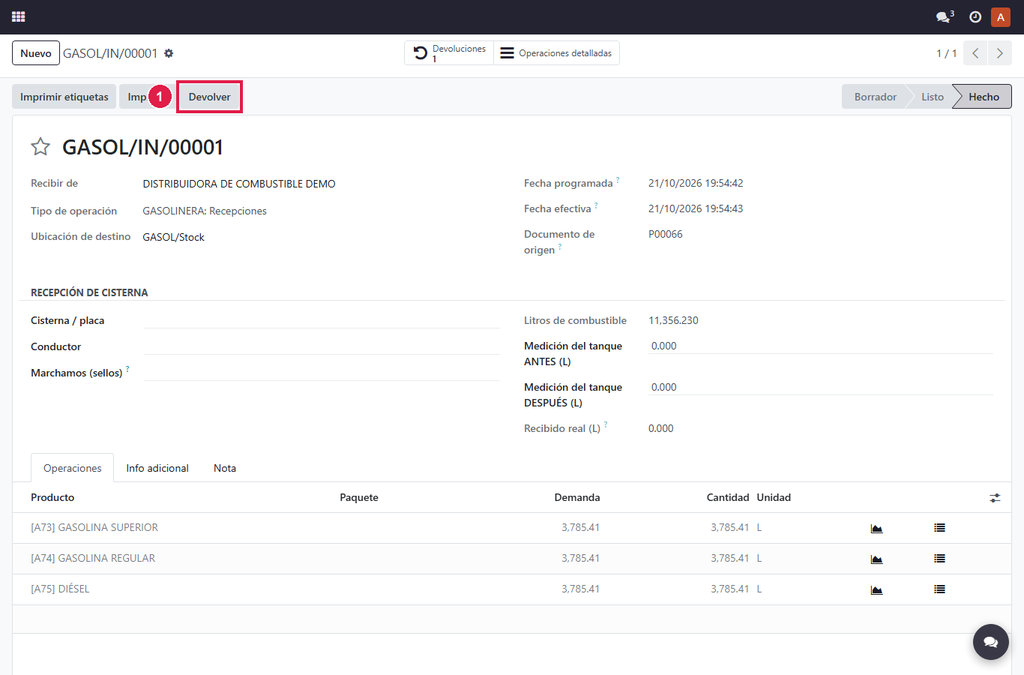Open column options adjust icon
Viewport: 1024px width, 675px height.
995,498
